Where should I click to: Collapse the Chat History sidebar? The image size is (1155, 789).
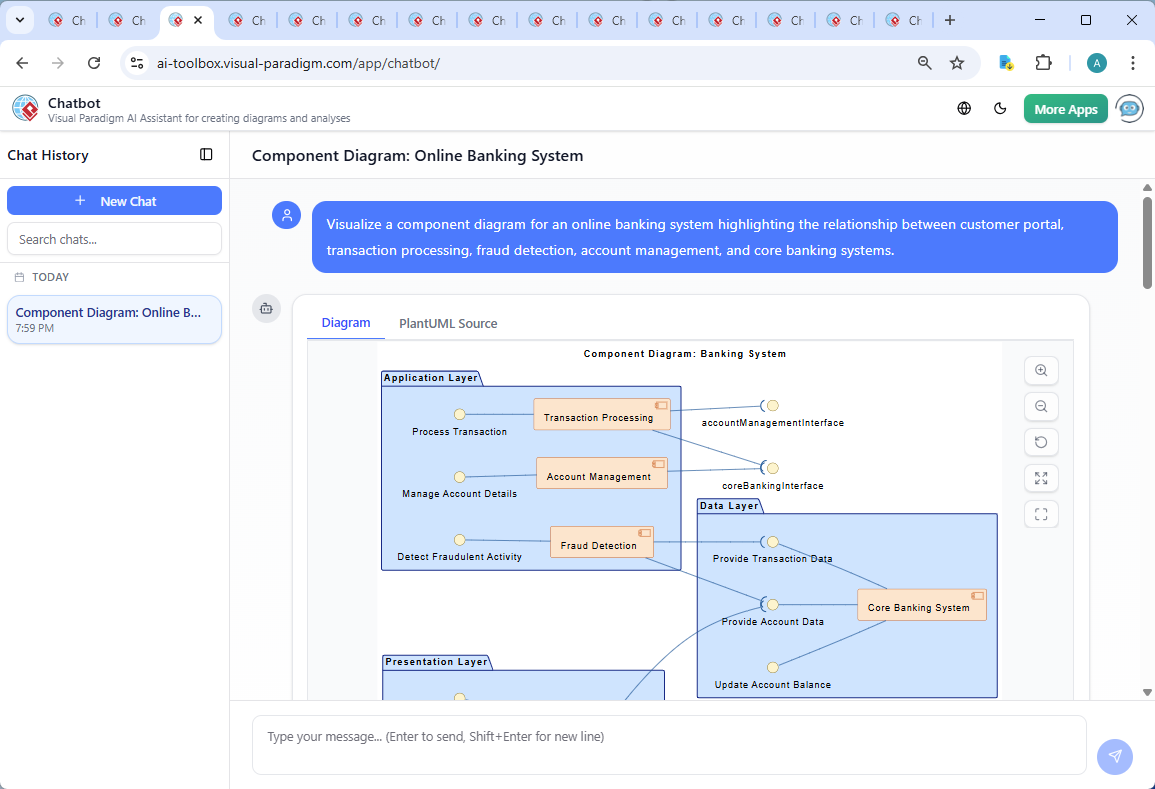point(206,154)
